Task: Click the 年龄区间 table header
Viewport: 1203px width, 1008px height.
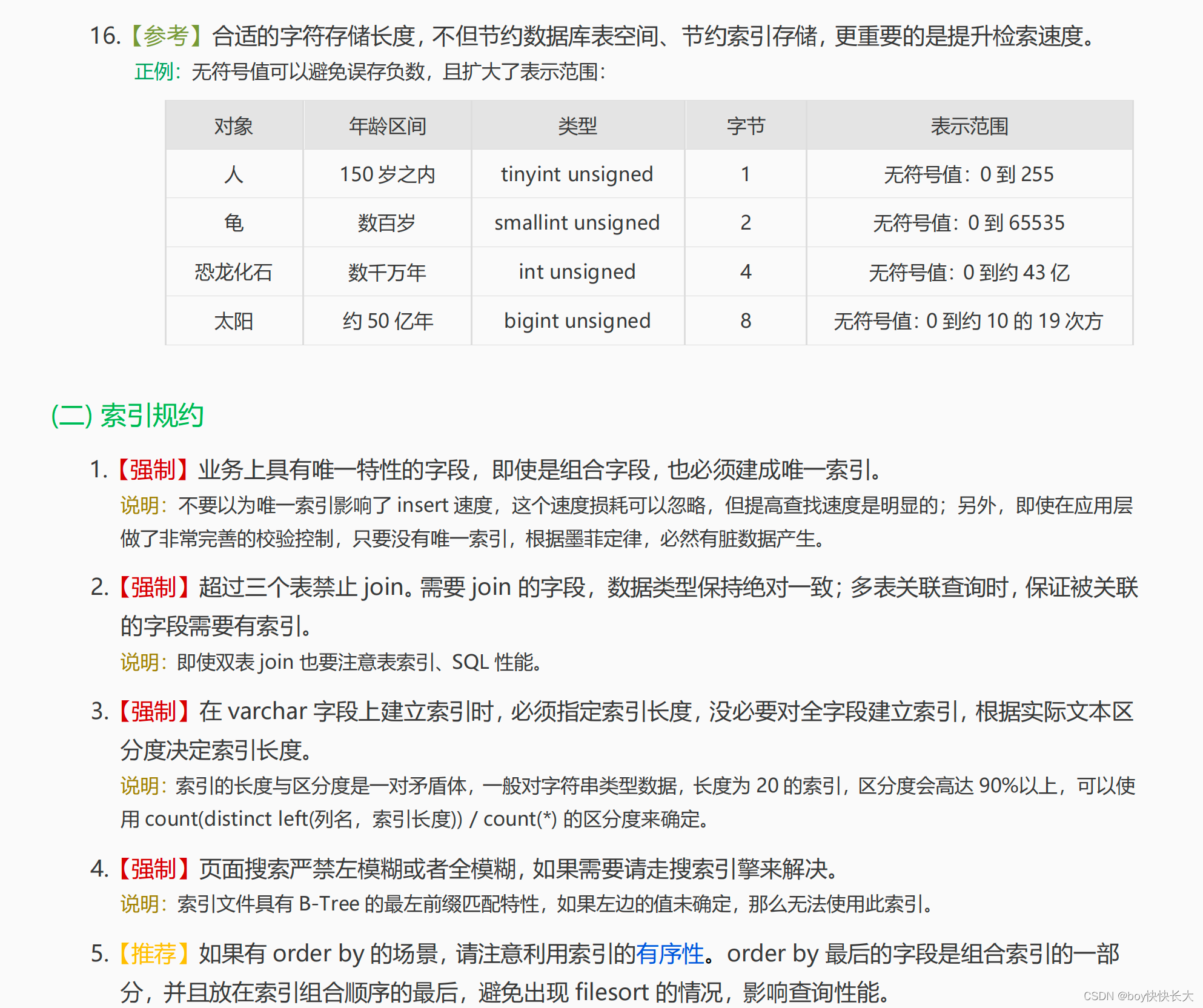Action: (388, 126)
